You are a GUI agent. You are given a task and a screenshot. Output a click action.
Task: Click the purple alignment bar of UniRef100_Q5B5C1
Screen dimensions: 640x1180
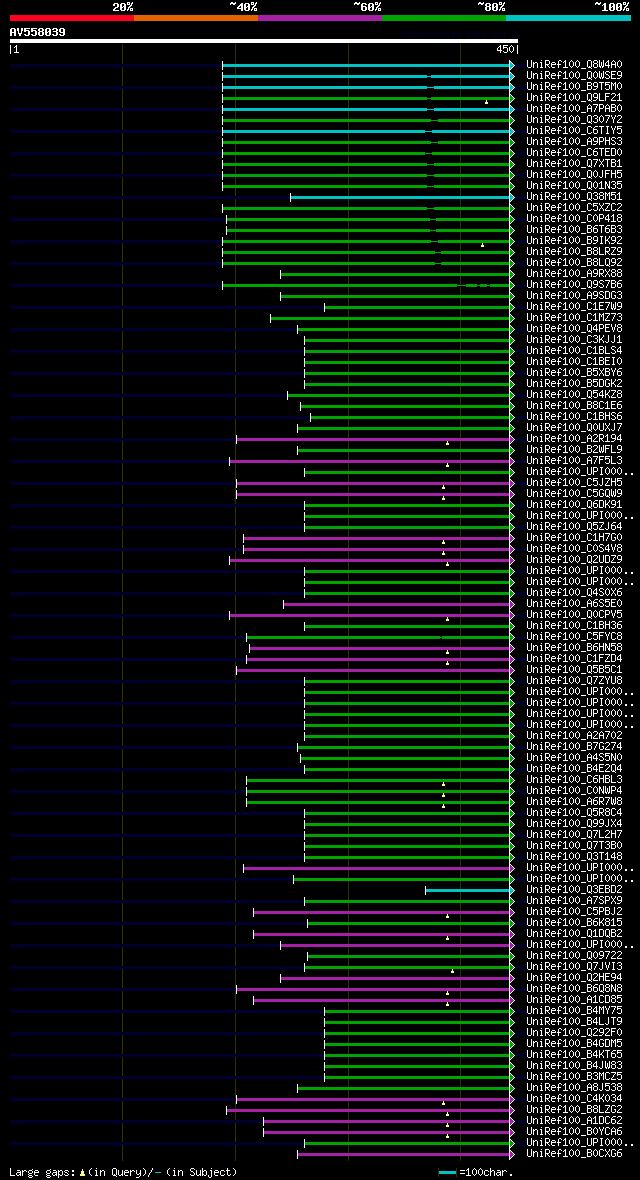pos(375,670)
